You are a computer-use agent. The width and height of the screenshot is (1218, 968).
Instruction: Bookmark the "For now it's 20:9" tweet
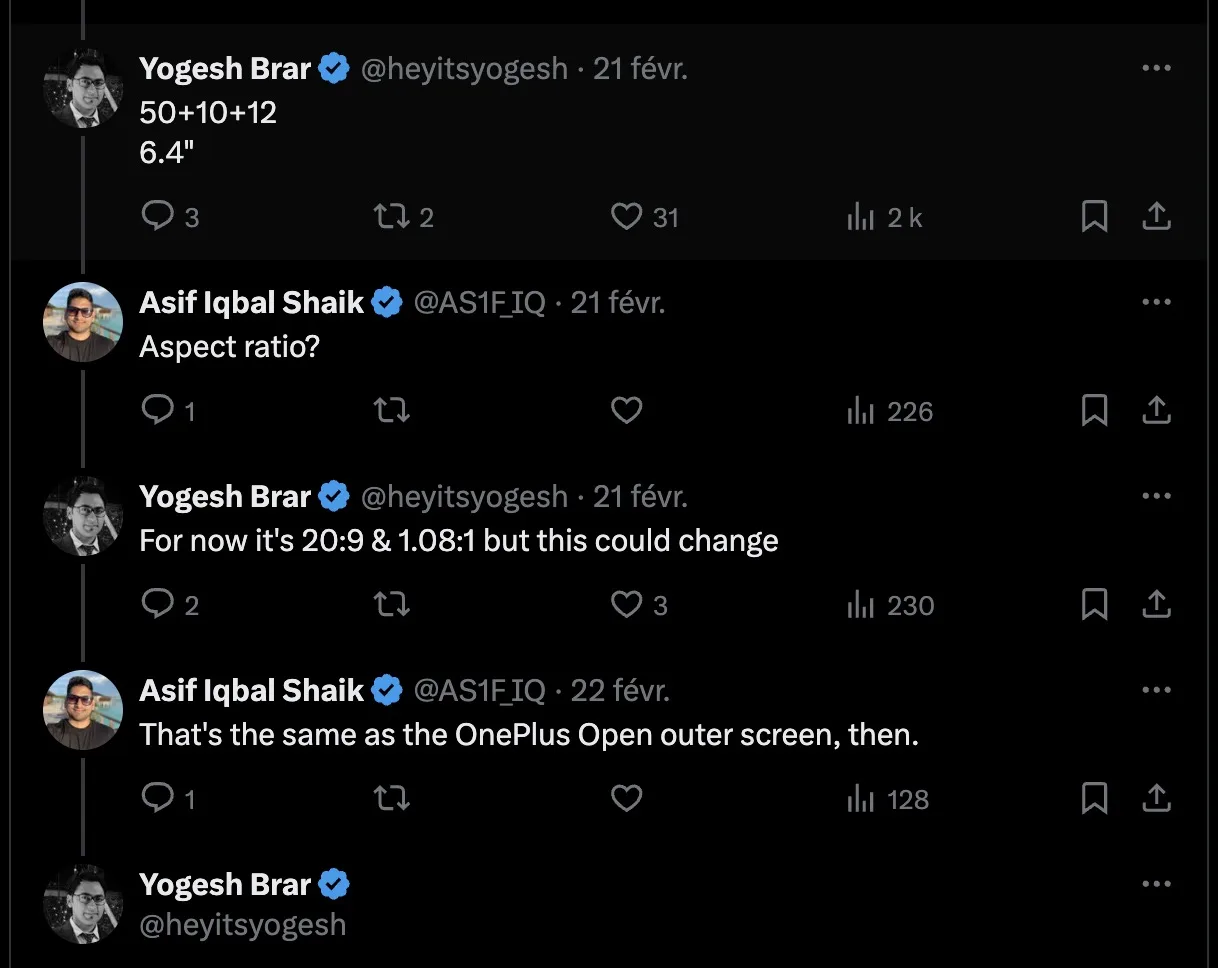[1094, 604]
